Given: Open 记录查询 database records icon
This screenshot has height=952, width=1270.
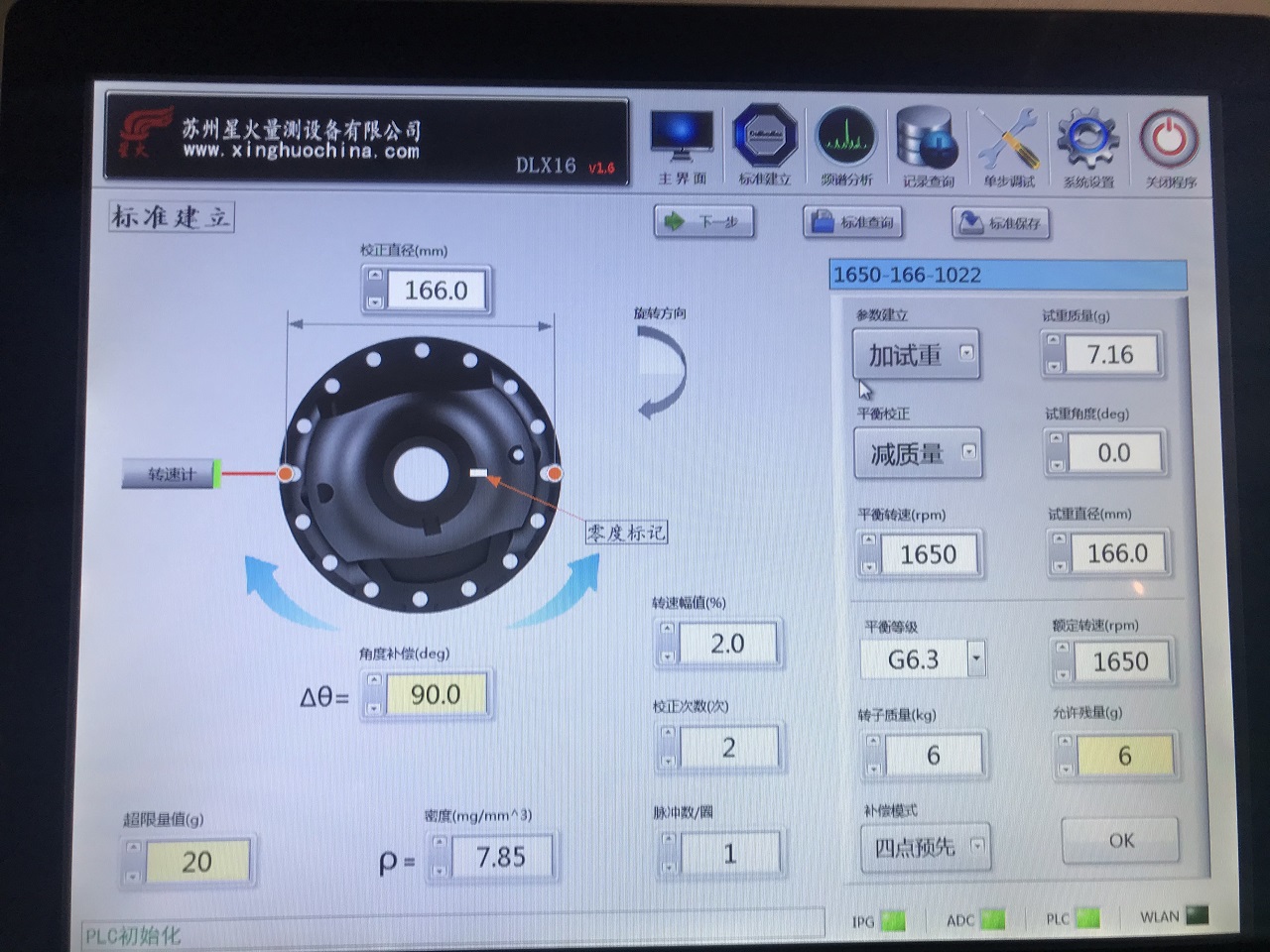Looking at the screenshot, I should (927, 139).
